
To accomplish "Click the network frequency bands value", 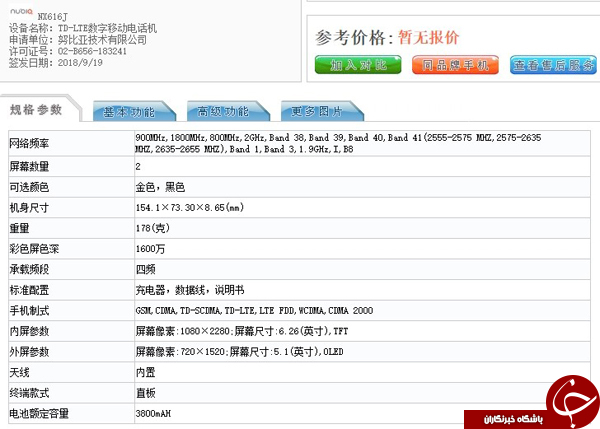I will (338, 144).
